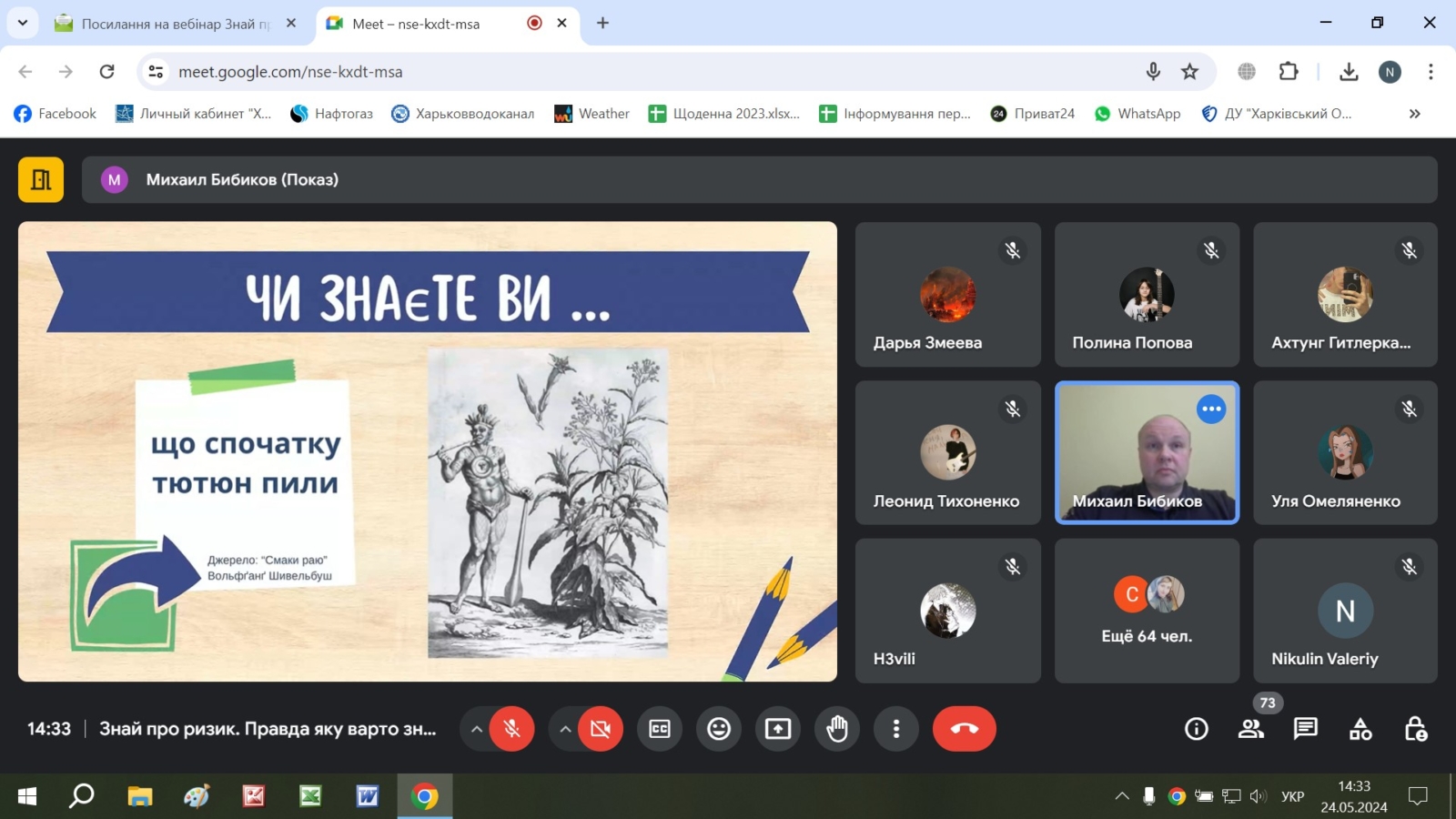The height and width of the screenshot is (819, 1456).
Task: Open Word from the Windows taskbar
Action: [x=368, y=796]
